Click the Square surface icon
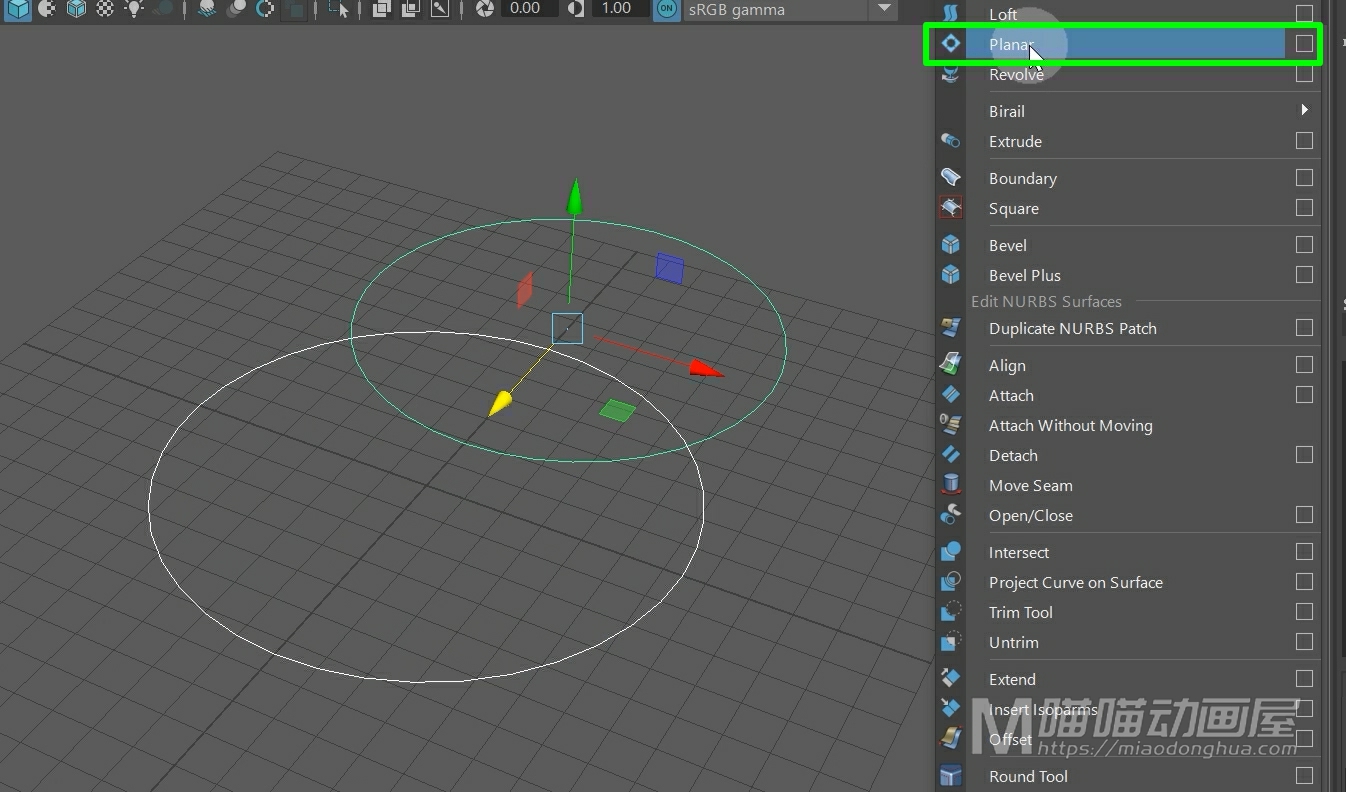This screenshot has height=792, width=1346. click(x=950, y=208)
